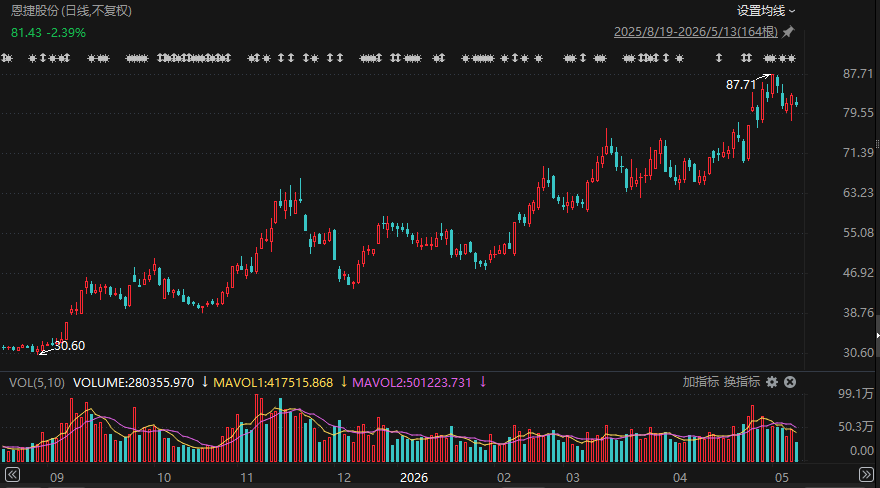The height and width of the screenshot is (488, 880).
Task: Select the 11 month marker on the time axis
Action: (x=246, y=477)
